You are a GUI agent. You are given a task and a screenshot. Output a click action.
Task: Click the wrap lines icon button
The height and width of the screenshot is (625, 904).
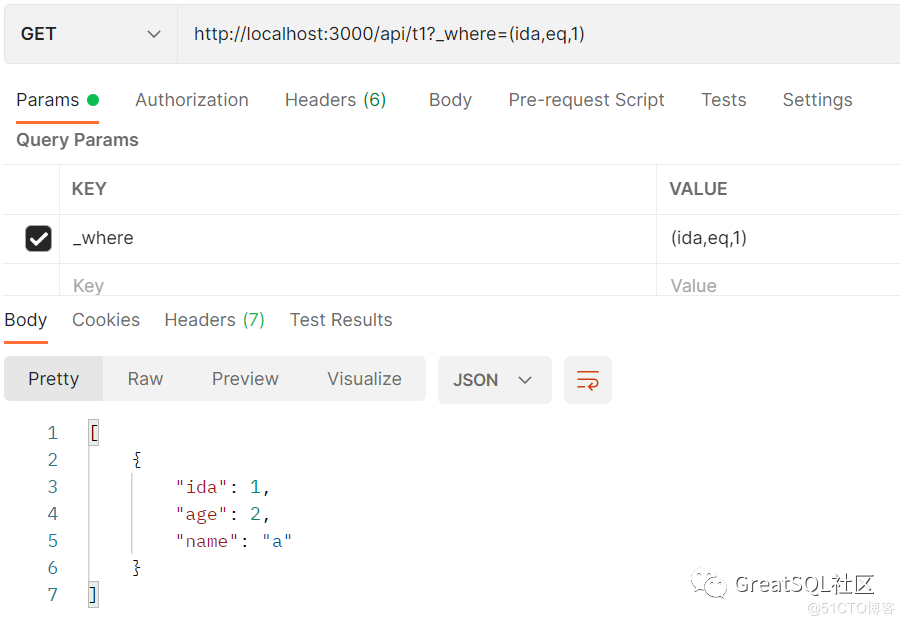(x=587, y=380)
